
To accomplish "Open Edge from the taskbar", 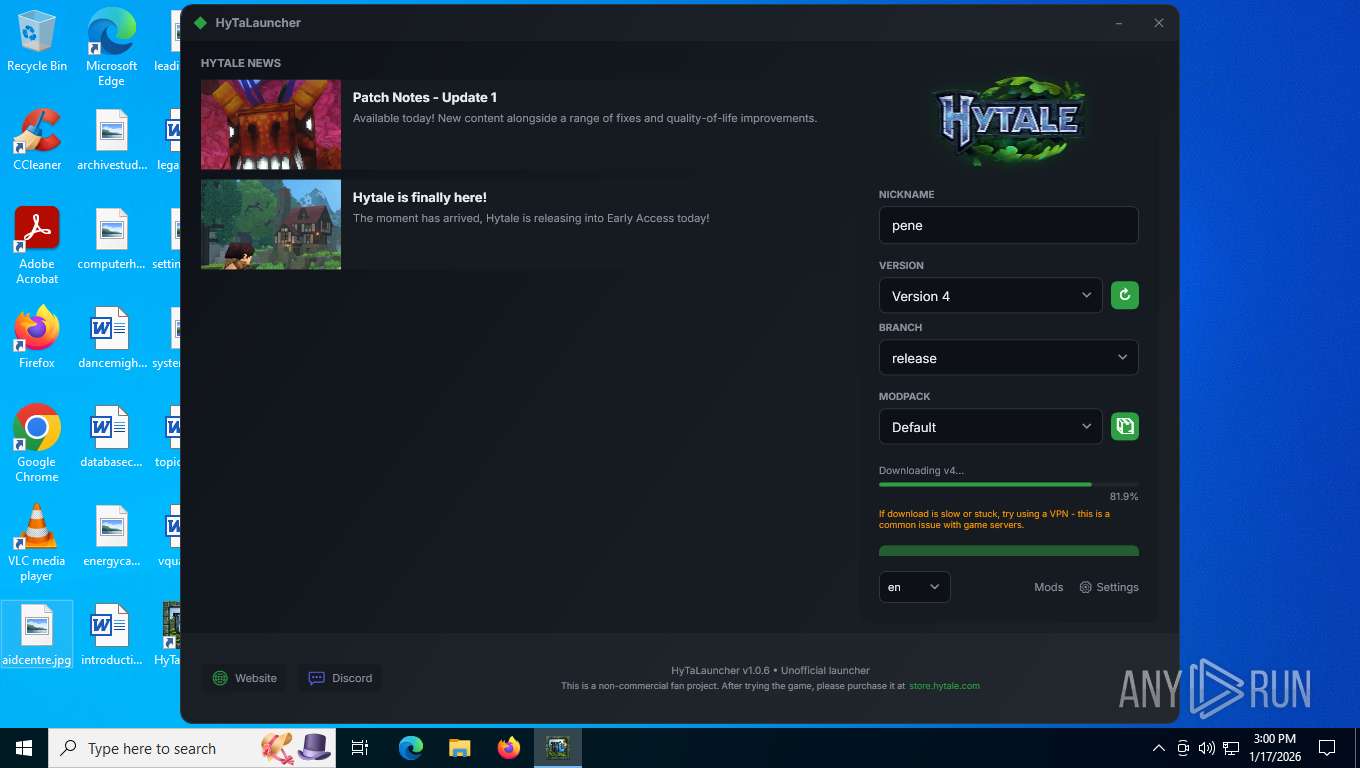I will coord(410,748).
